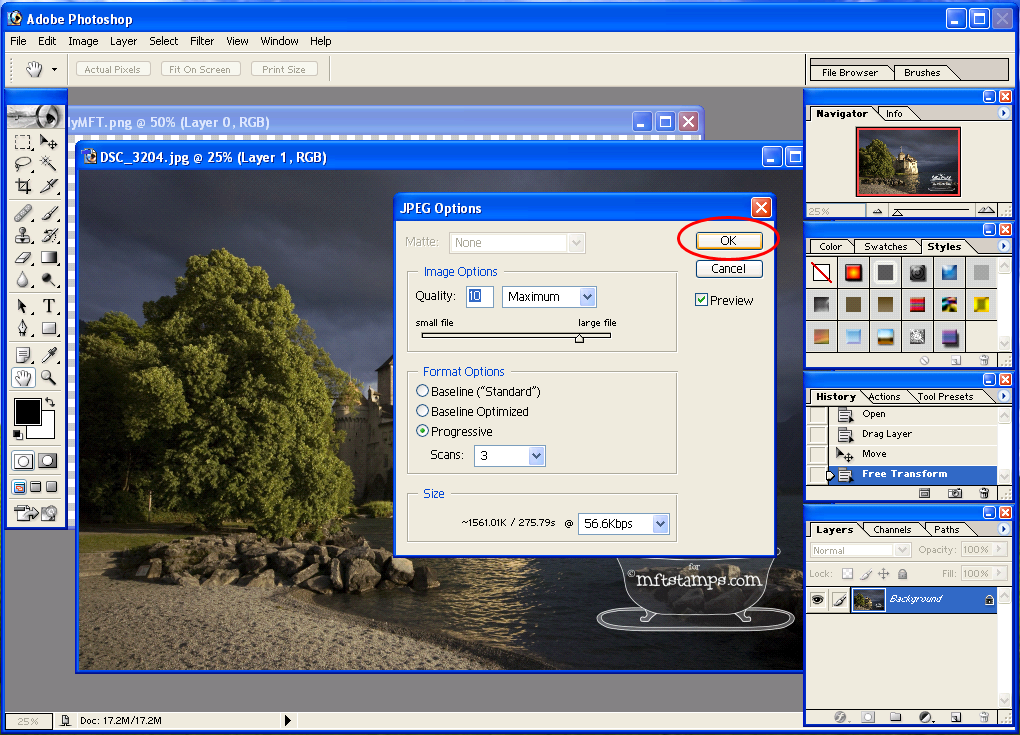This screenshot has width=1020, height=735.
Task: Open the Filter menu
Action: (x=202, y=41)
